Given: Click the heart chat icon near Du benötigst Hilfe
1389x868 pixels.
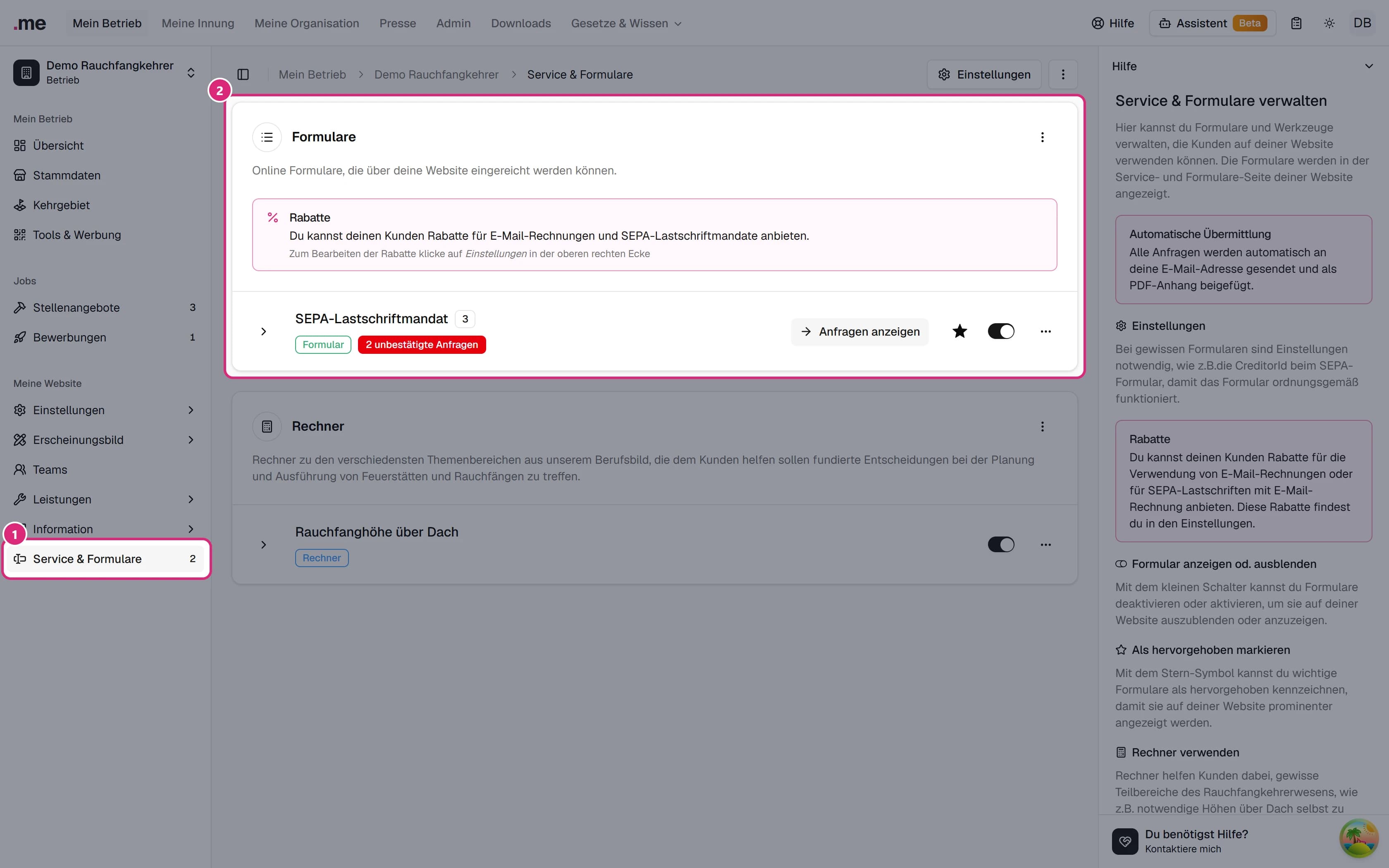Looking at the screenshot, I should point(1124,841).
